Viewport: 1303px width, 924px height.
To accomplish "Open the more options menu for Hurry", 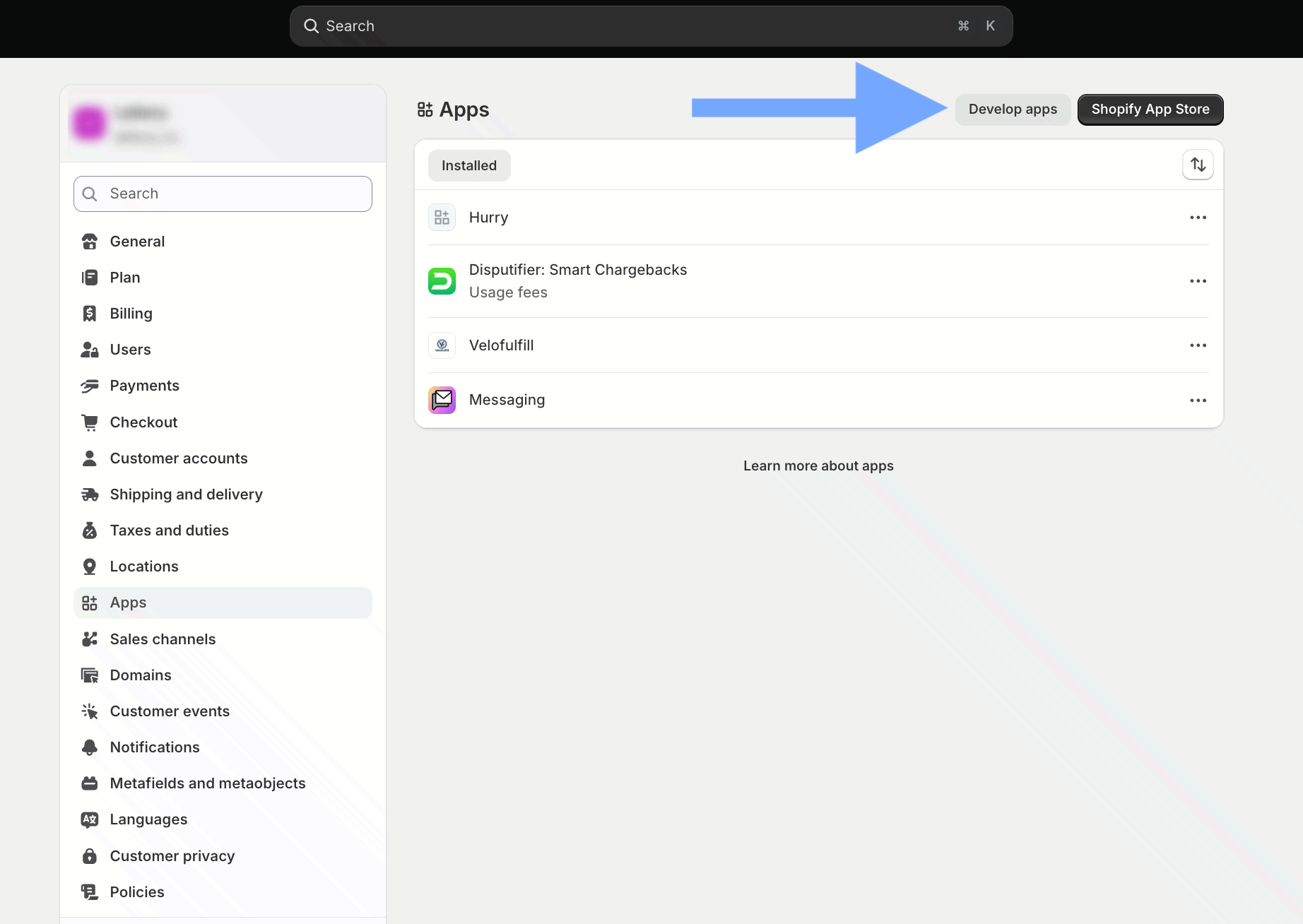I will tap(1198, 218).
